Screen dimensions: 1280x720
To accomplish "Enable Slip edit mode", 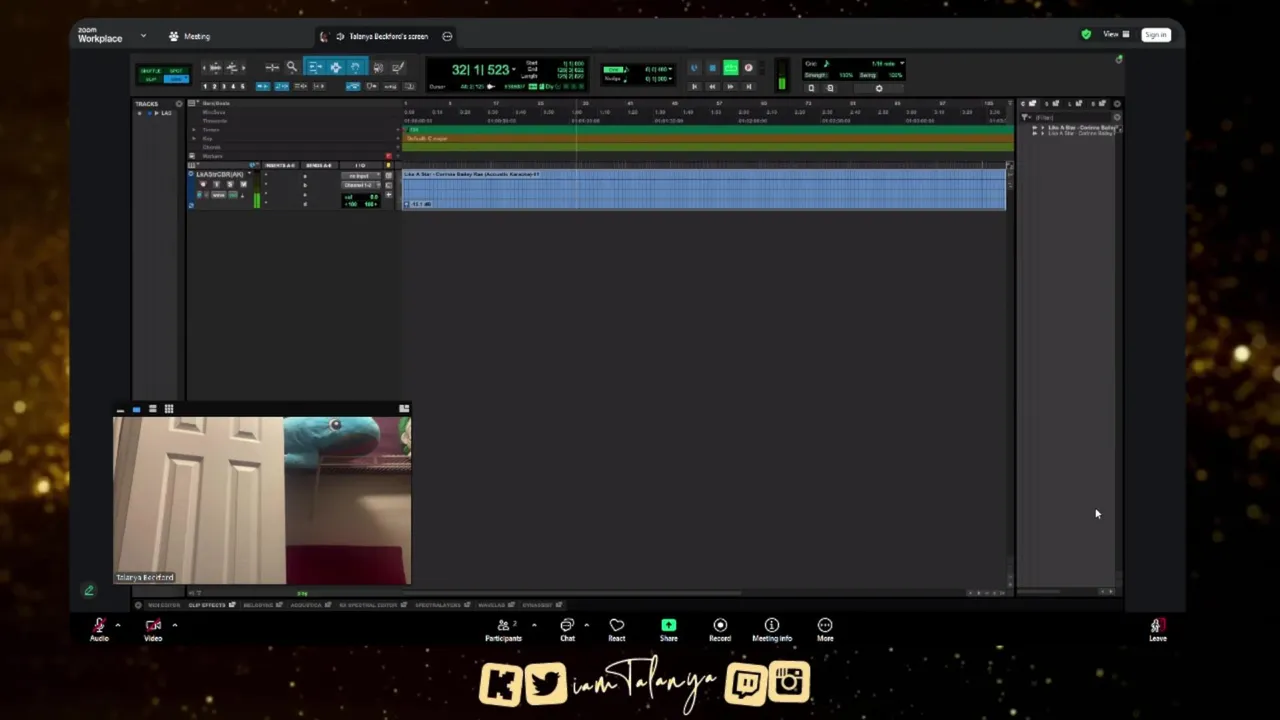I will click(150, 79).
